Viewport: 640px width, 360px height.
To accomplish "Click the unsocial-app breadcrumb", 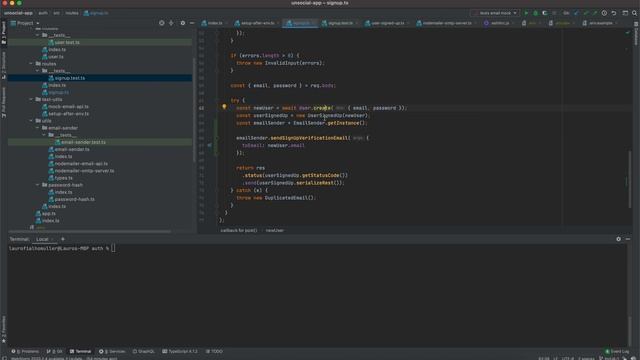I will click(x=18, y=13).
